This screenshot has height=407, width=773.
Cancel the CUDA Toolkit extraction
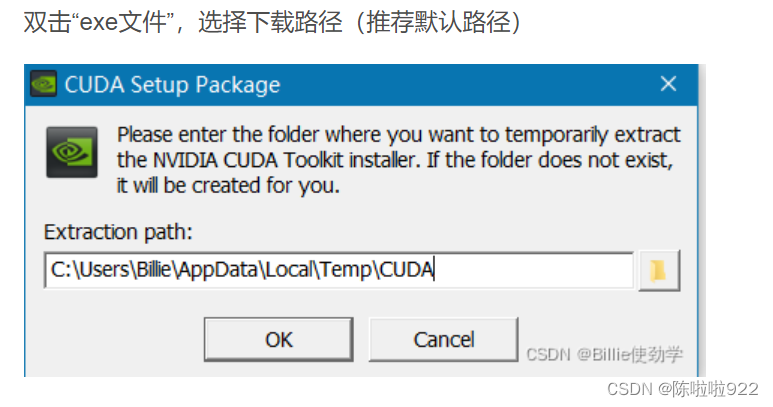[444, 339]
